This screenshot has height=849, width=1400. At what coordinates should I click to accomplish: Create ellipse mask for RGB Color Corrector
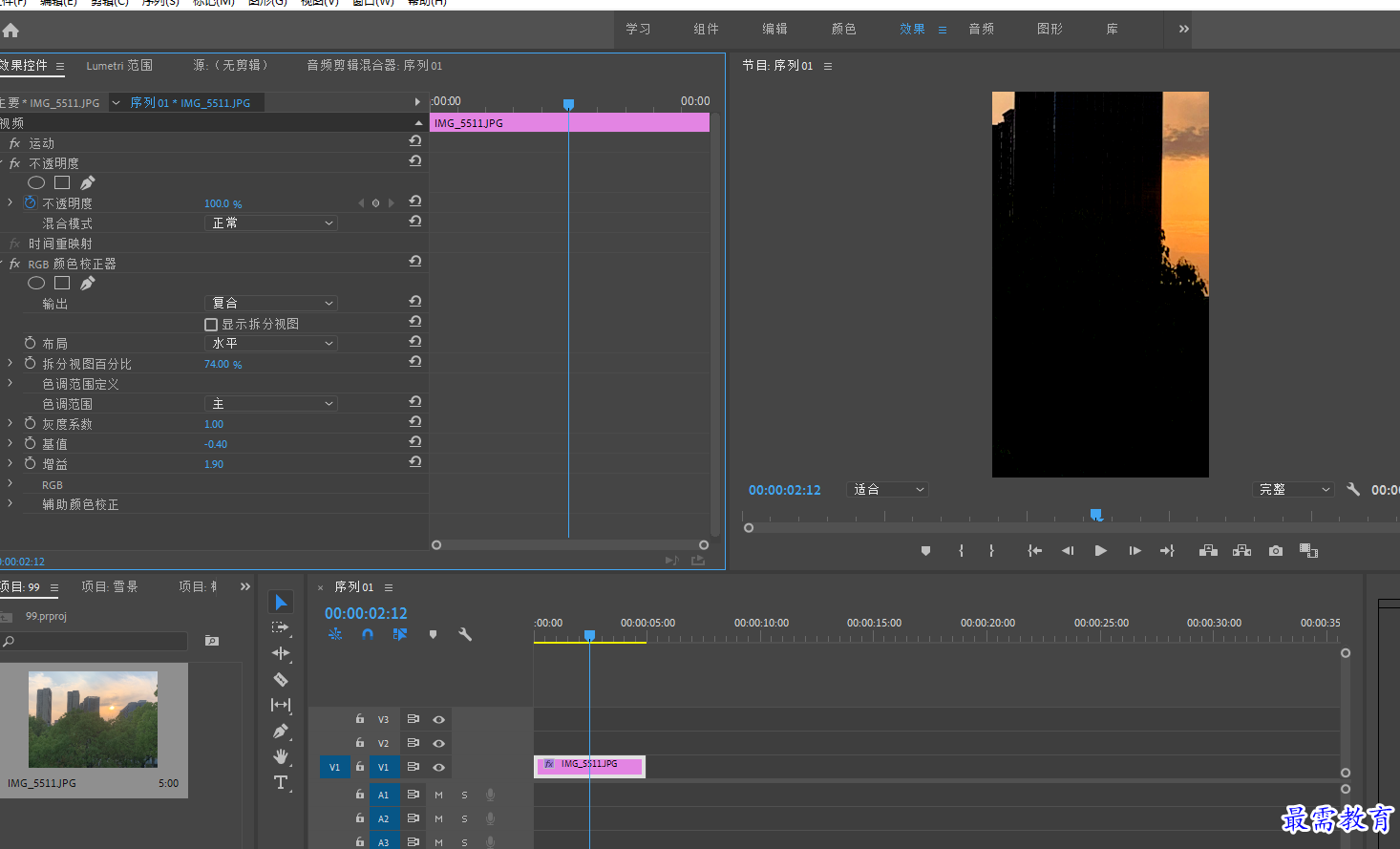[x=36, y=283]
